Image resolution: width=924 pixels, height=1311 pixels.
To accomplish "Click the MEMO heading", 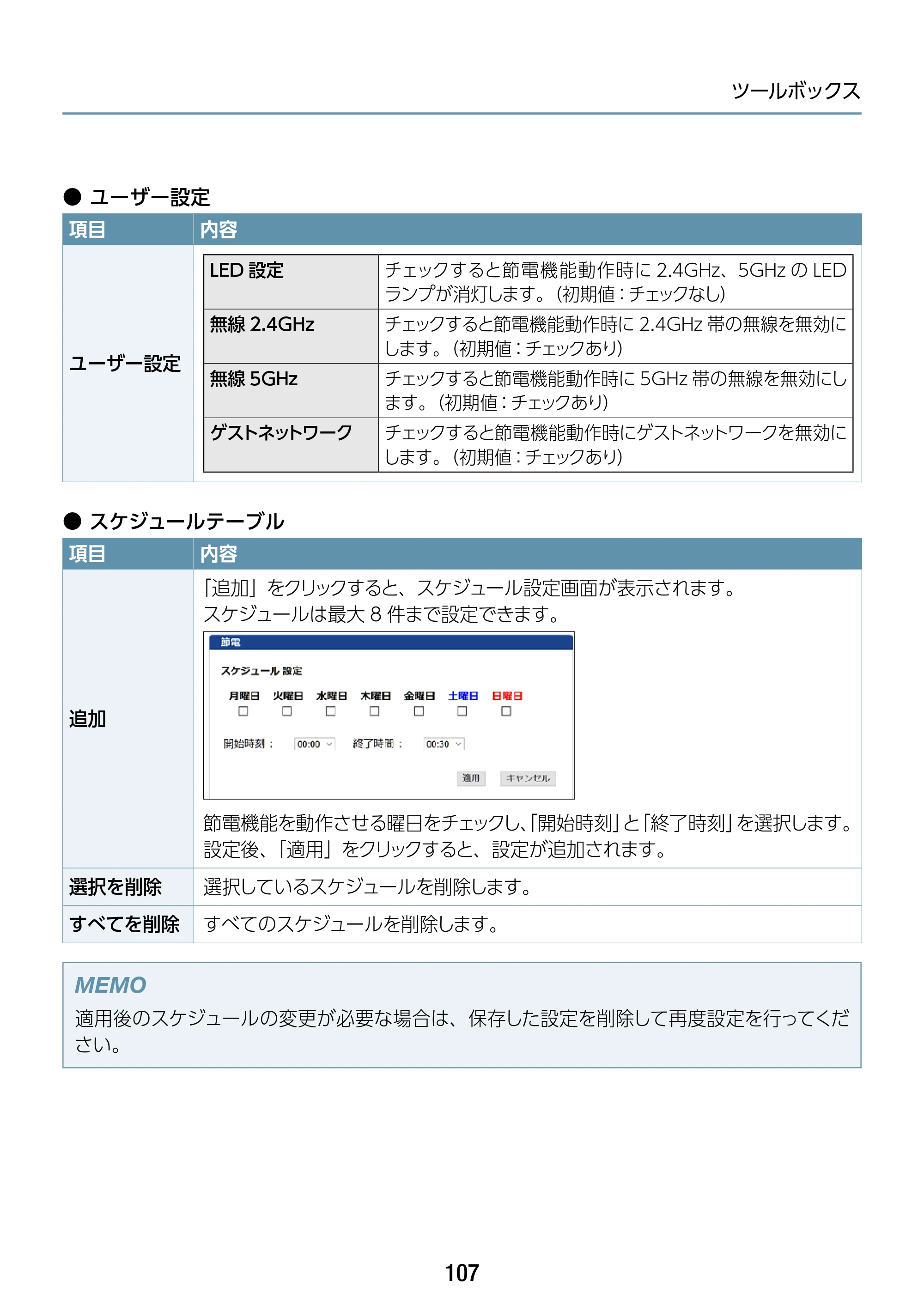I will click(111, 985).
